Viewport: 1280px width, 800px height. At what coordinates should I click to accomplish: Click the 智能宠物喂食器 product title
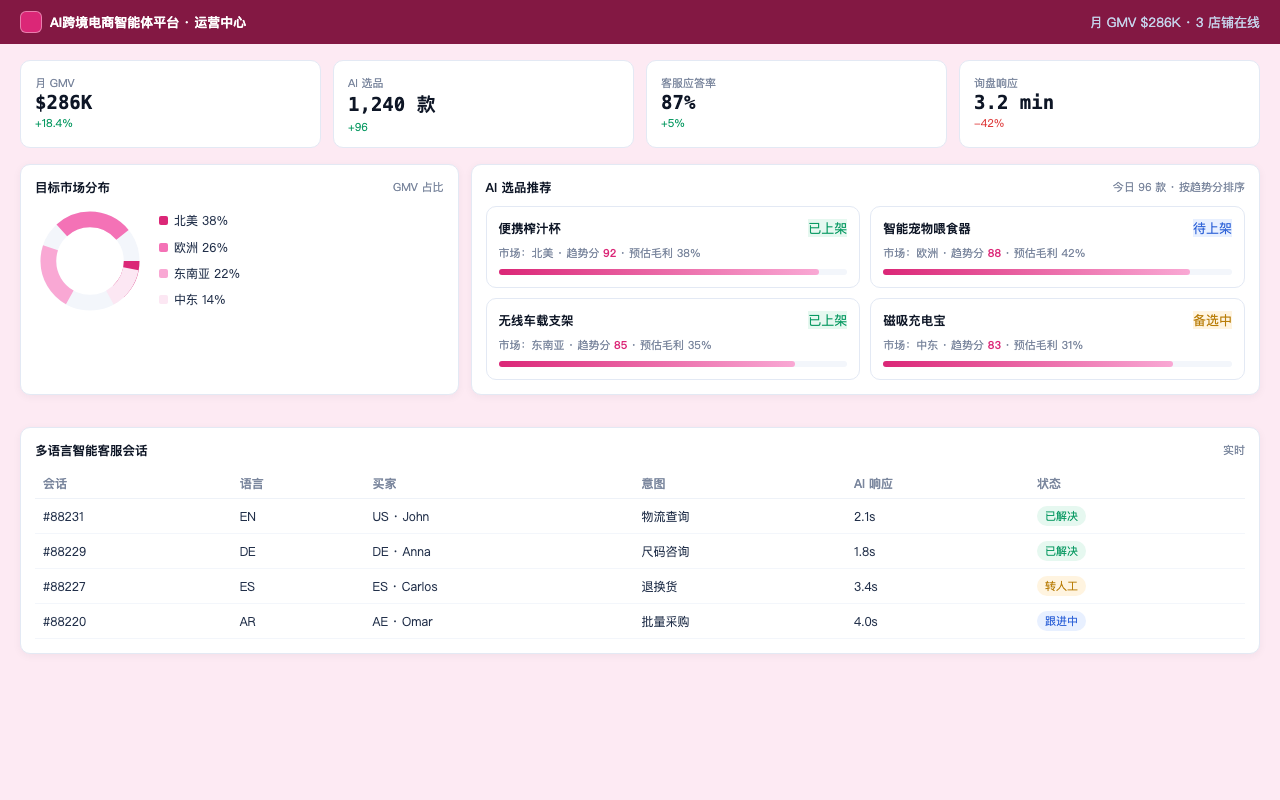(x=927, y=229)
